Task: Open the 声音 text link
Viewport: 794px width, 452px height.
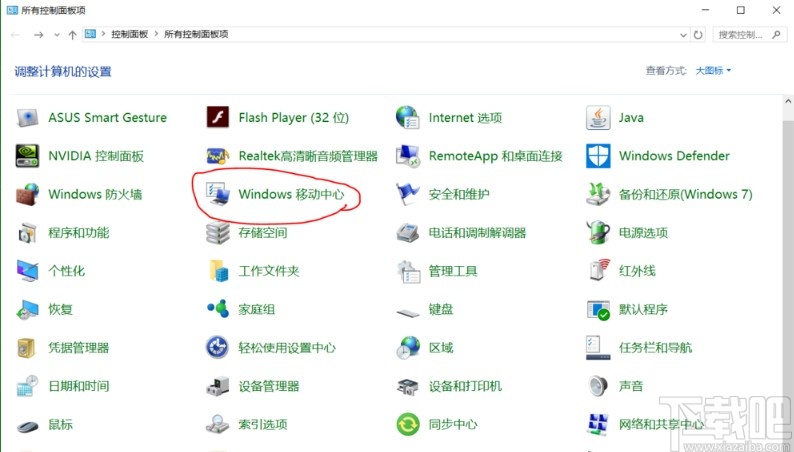Action: point(631,386)
